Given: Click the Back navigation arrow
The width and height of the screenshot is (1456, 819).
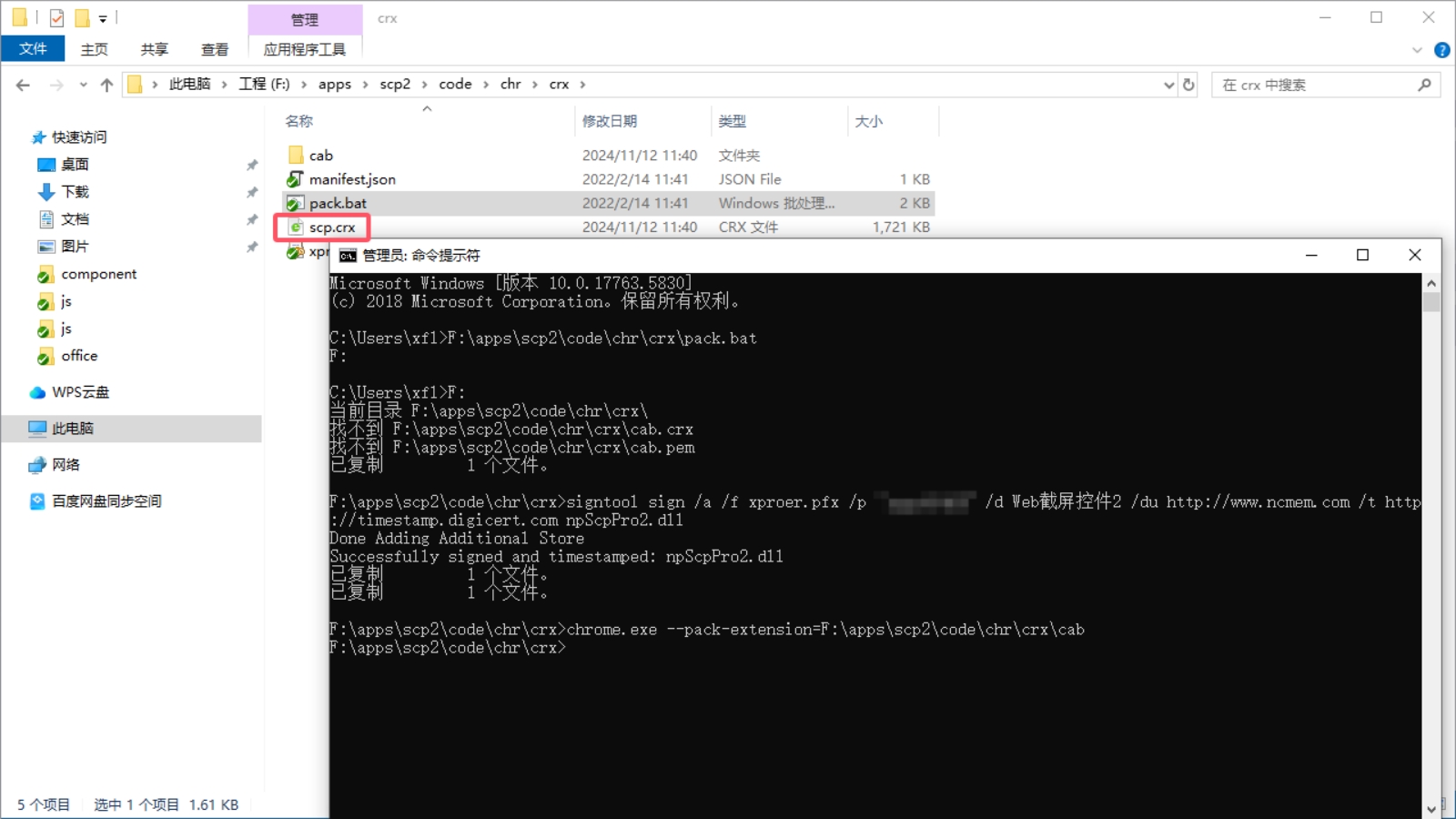Looking at the screenshot, I should [23, 85].
